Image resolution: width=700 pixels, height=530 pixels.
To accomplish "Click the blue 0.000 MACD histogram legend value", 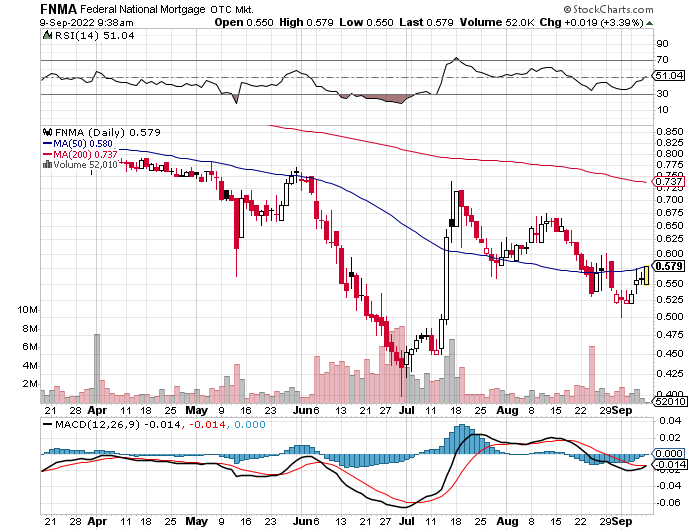I will (250, 424).
